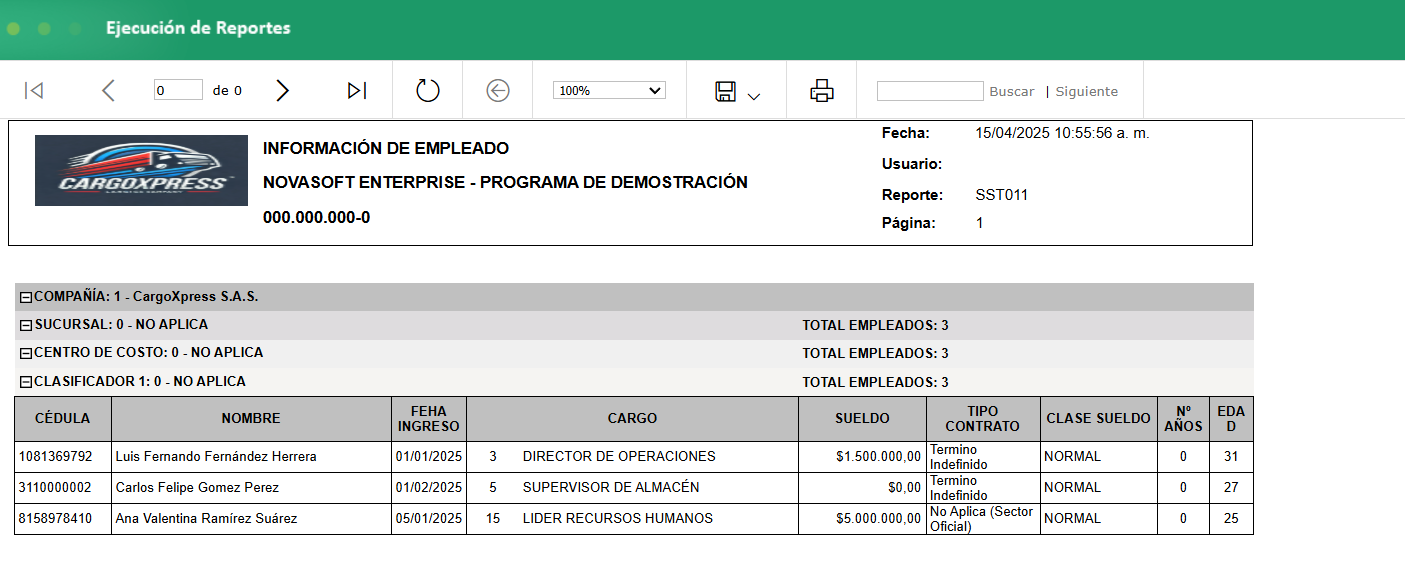Click INFORMACIÓN DE EMPLEADO title
The height and width of the screenshot is (586, 1405).
[386, 148]
